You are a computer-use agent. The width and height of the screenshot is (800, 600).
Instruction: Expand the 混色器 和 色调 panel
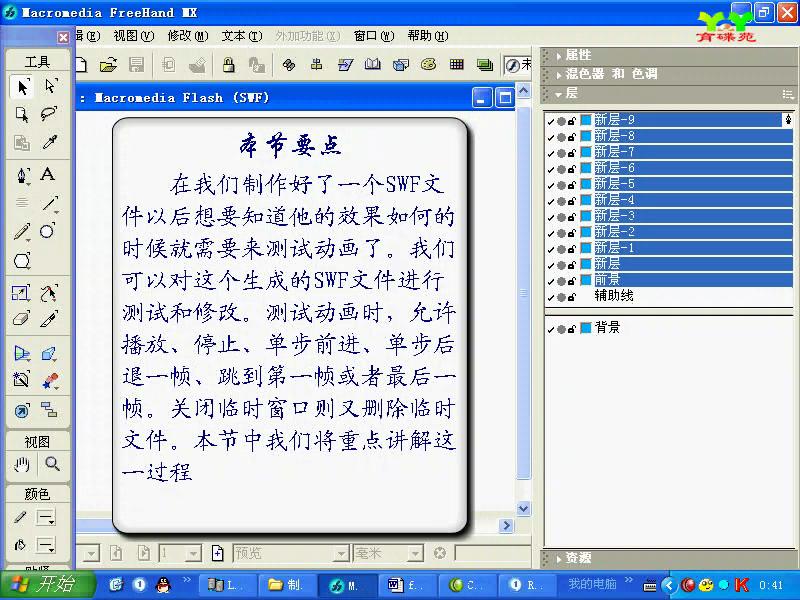559,75
